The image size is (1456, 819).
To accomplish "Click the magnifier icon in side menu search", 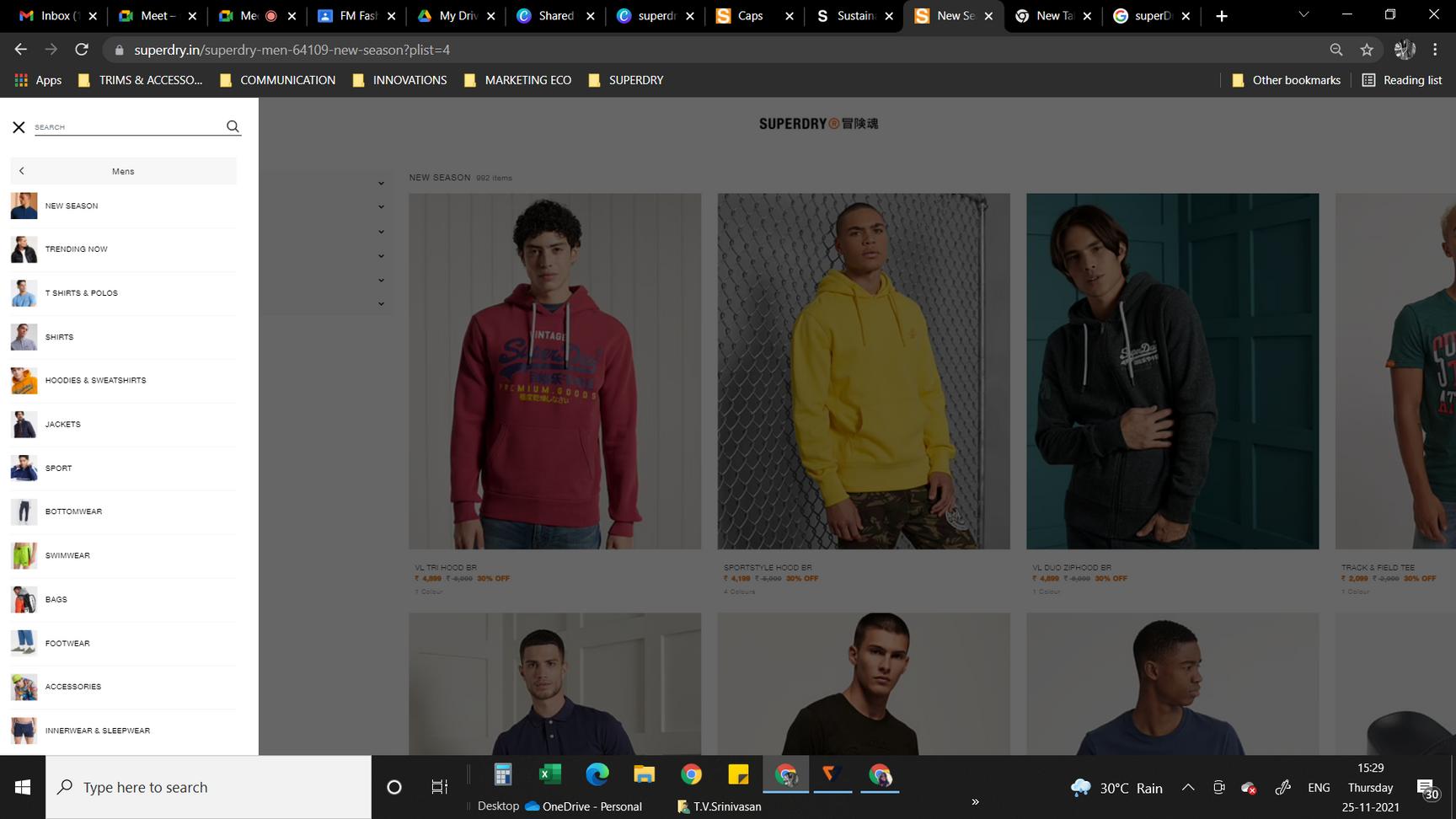I will (x=233, y=126).
